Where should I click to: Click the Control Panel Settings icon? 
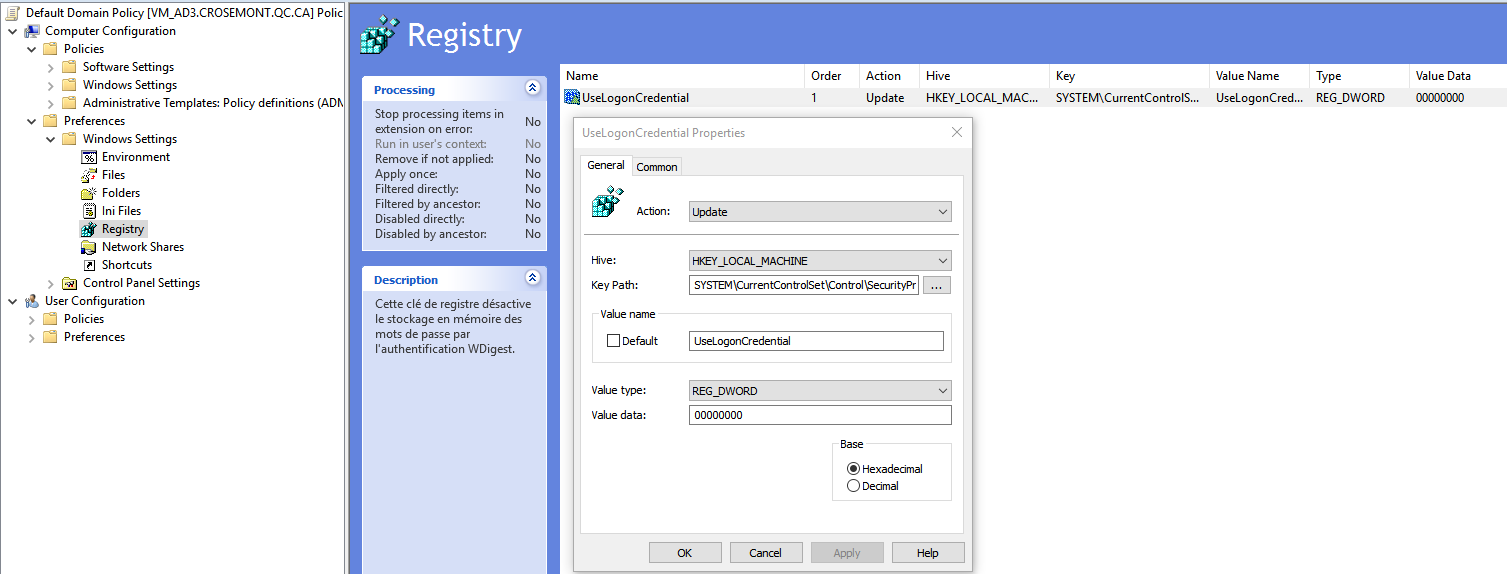click(69, 283)
